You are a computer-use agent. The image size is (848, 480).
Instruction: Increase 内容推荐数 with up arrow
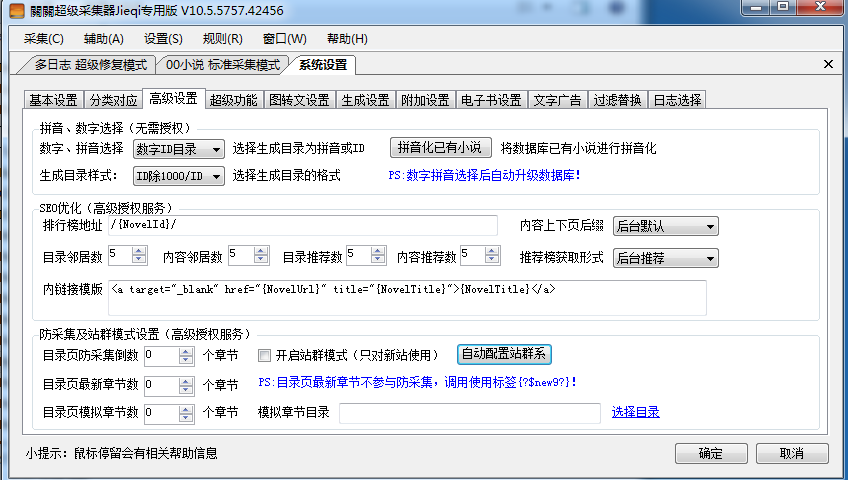(492, 251)
